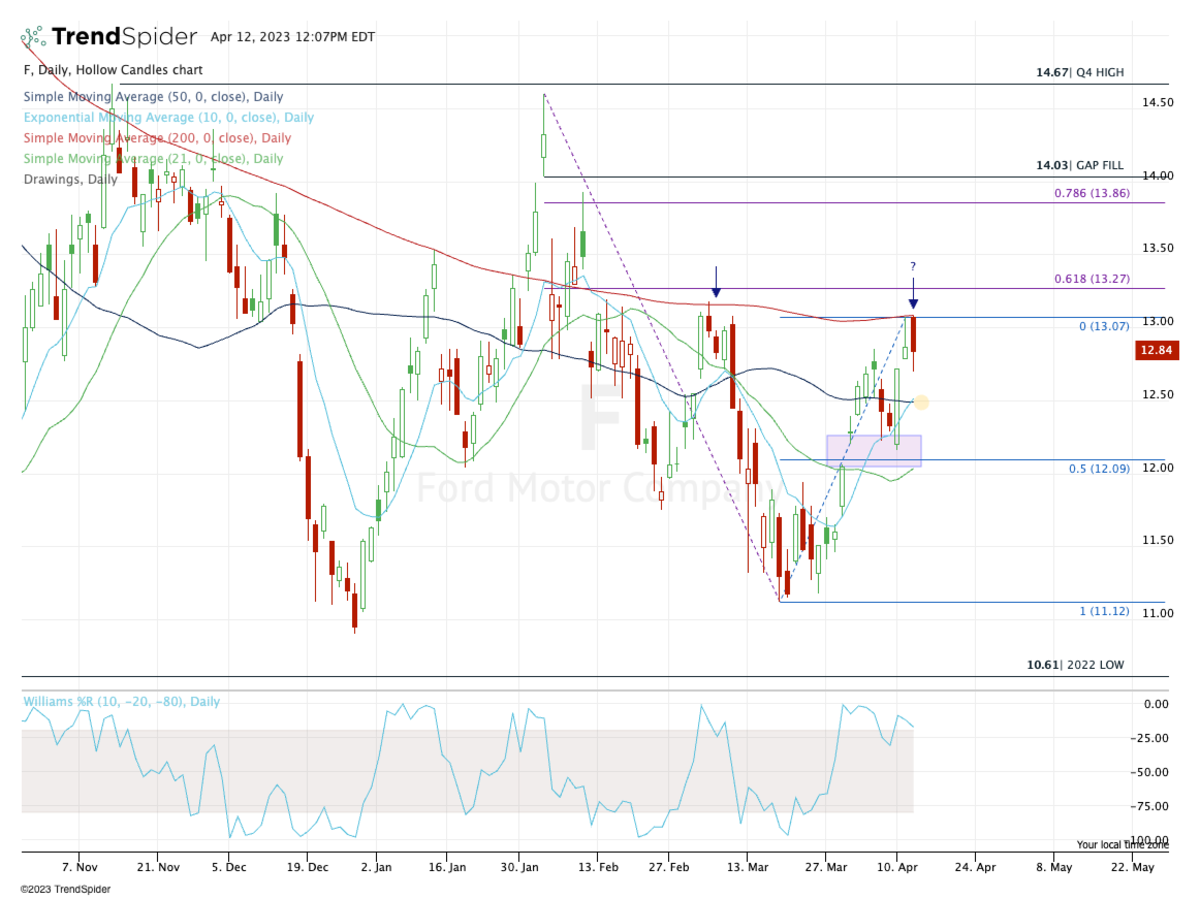Click the 0.618 (13.27) Fibonacci label
The height and width of the screenshot is (899, 1200).
pyautogui.click(x=1092, y=279)
